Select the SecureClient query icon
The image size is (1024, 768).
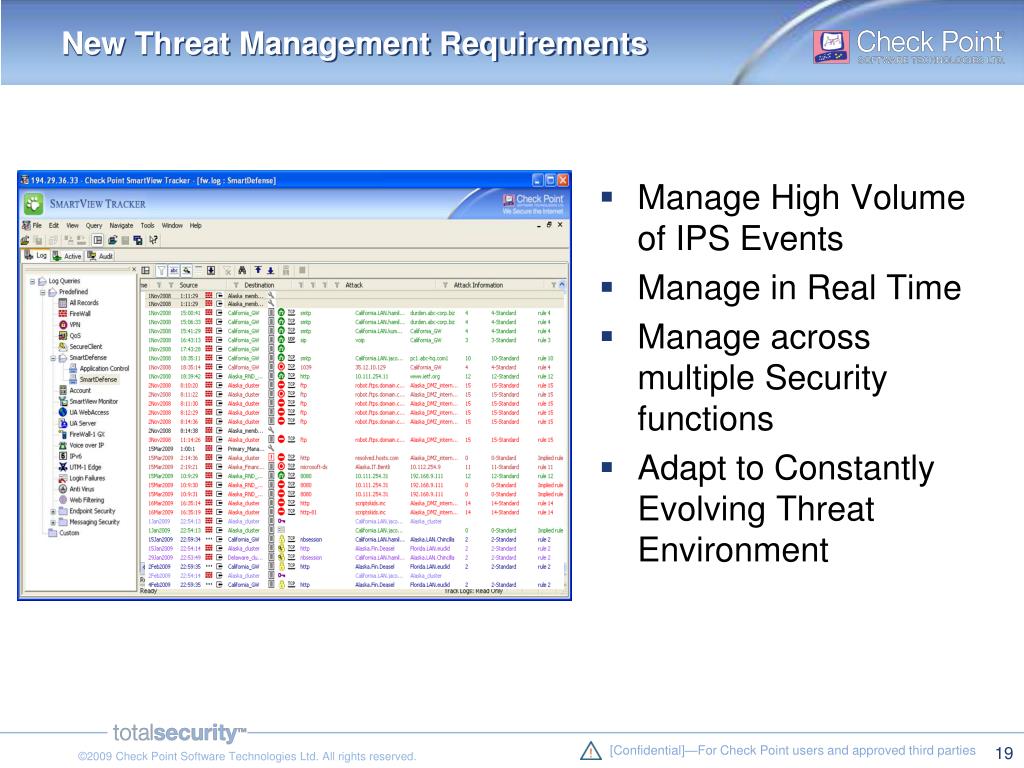tap(63, 347)
